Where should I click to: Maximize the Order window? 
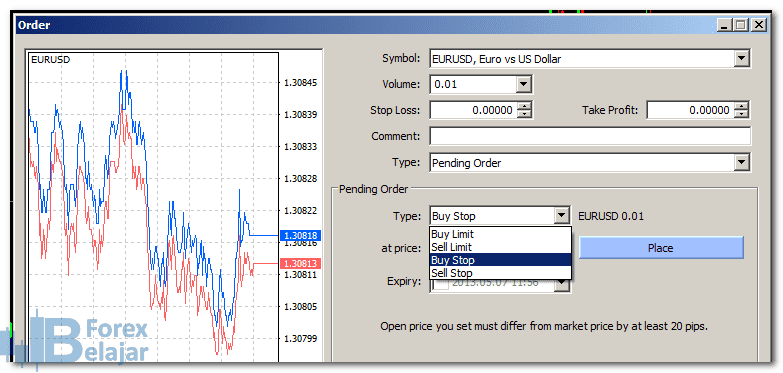(x=741, y=25)
